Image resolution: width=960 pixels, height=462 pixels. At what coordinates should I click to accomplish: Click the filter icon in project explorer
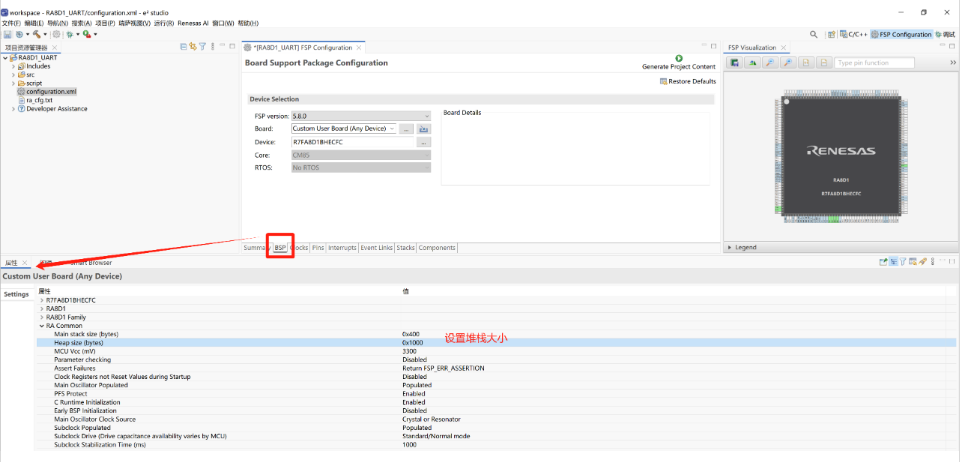click(x=201, y=47)
